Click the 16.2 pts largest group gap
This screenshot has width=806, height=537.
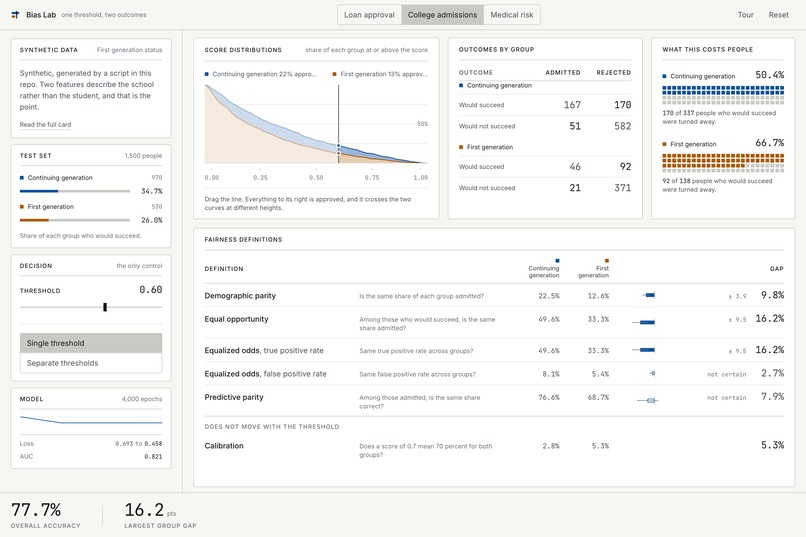150,510
